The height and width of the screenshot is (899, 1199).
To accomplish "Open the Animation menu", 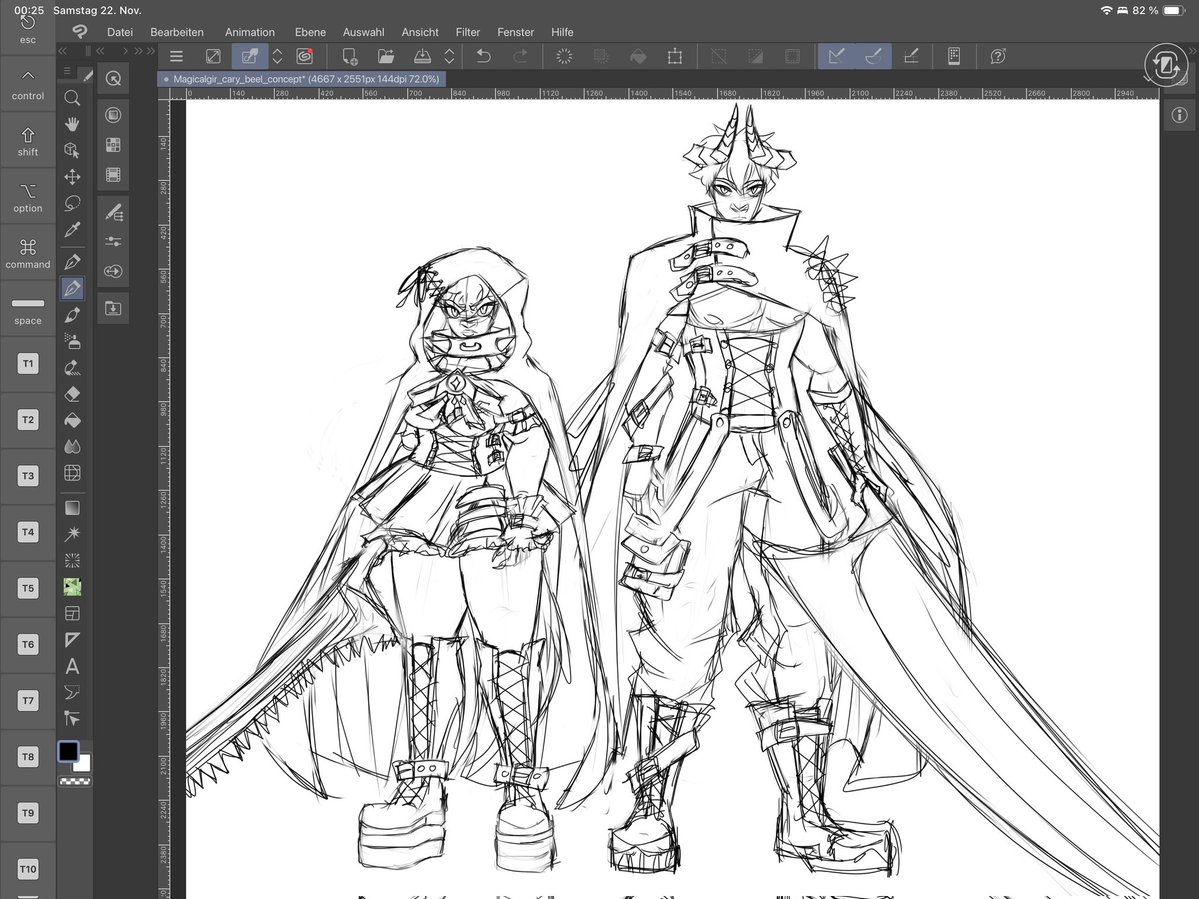I will click(x=249, y=32).
